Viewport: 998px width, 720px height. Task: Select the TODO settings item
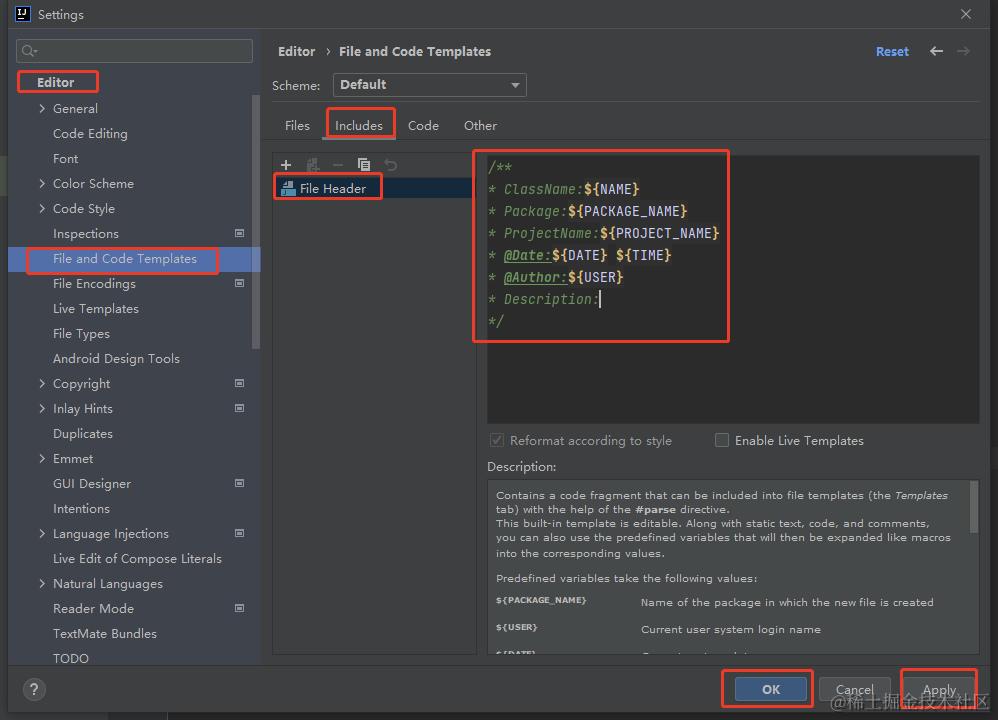tap(71, 658)
